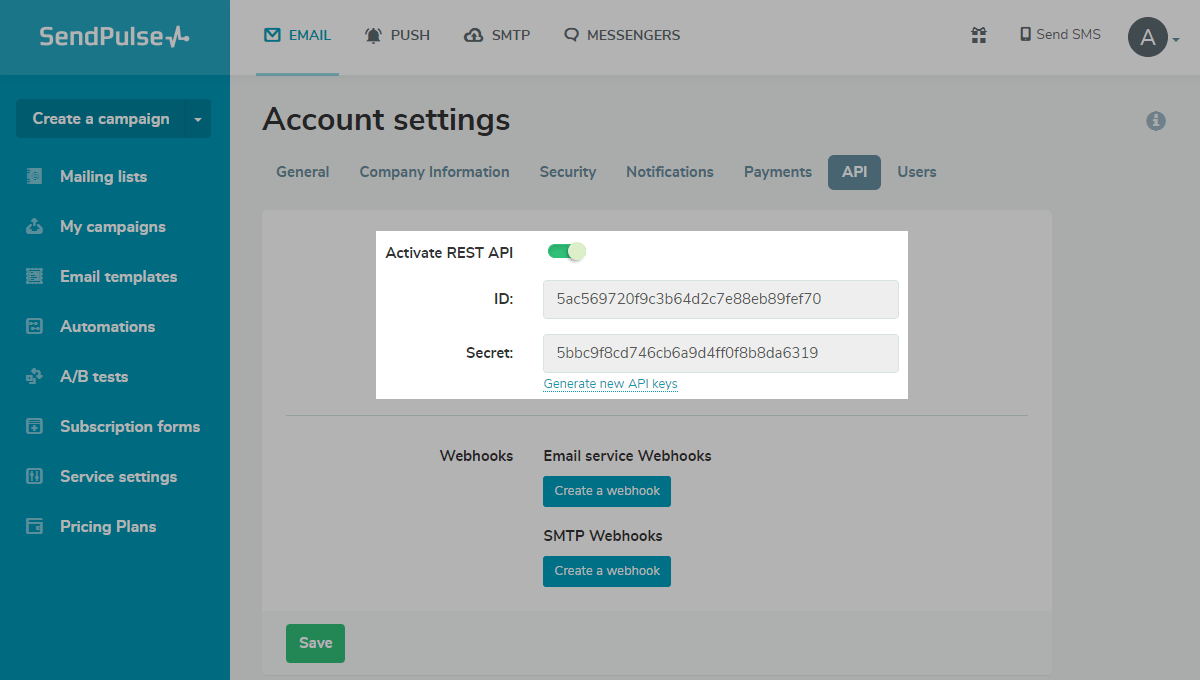Click the user avatar with letter A
The height and width of the screenshot is (680, 1200).
[1148, 38]
